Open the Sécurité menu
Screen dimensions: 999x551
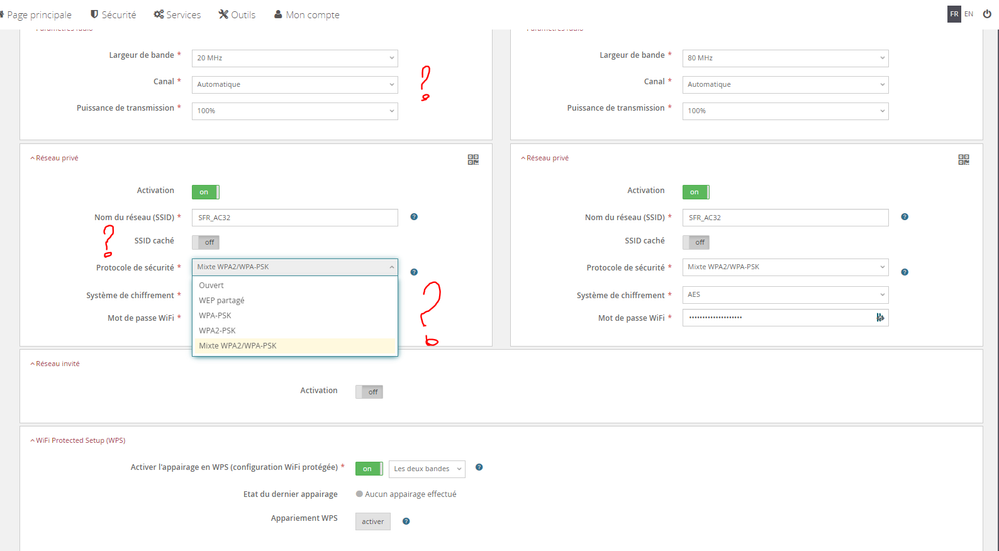(113, 15)
